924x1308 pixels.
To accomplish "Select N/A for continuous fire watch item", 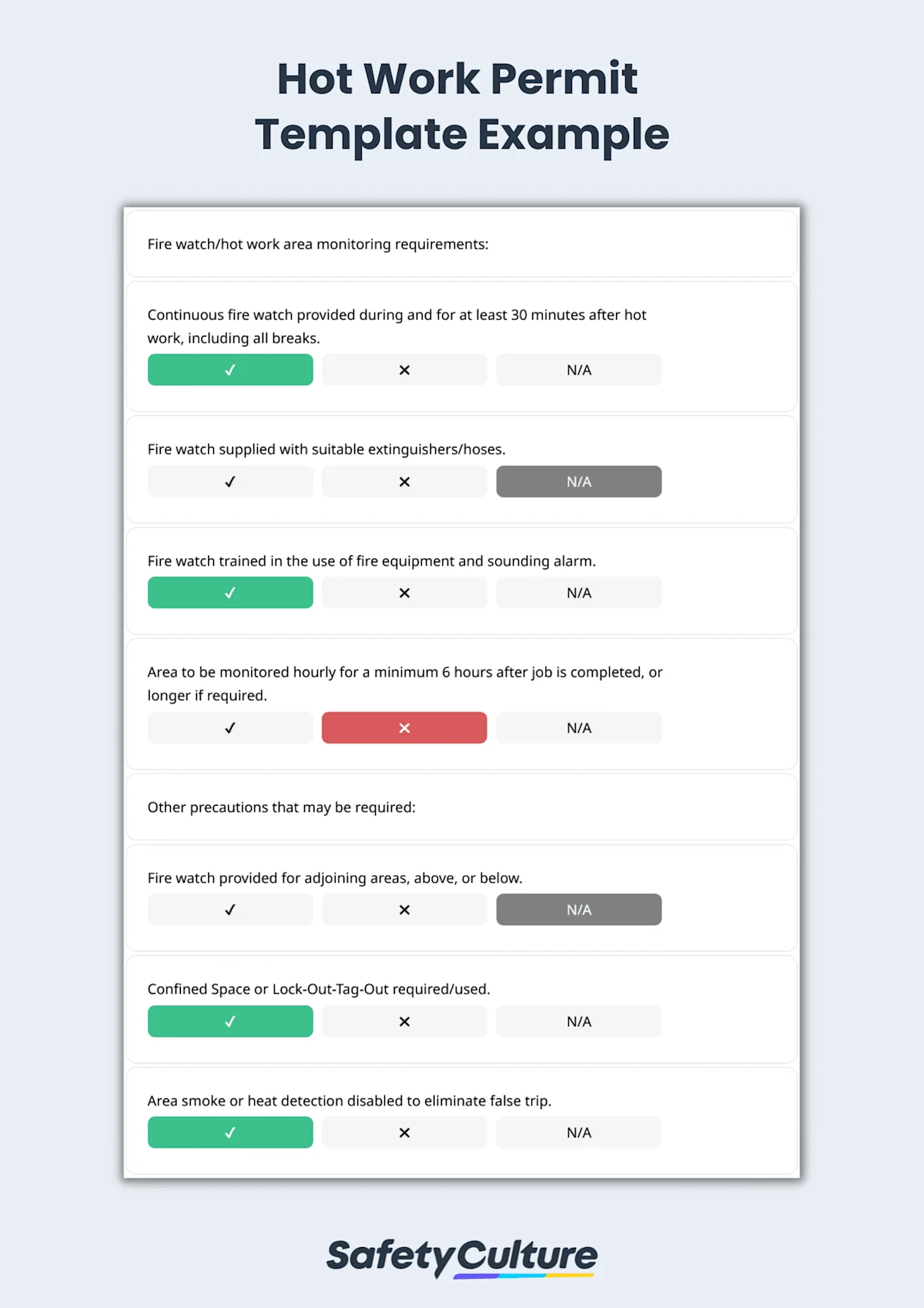I will 578,370.
